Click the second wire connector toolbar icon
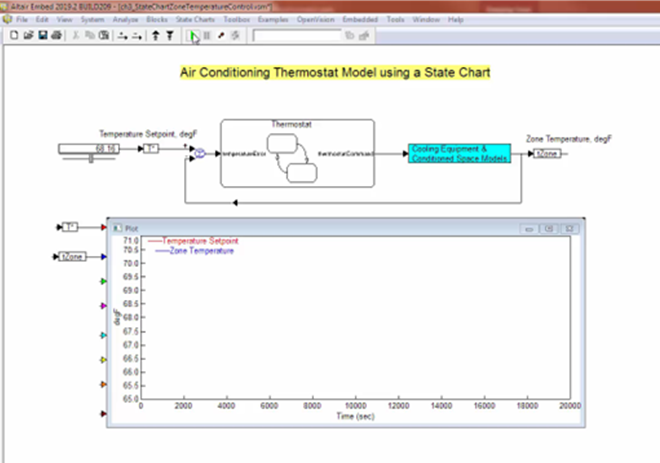 coord(137,36)
